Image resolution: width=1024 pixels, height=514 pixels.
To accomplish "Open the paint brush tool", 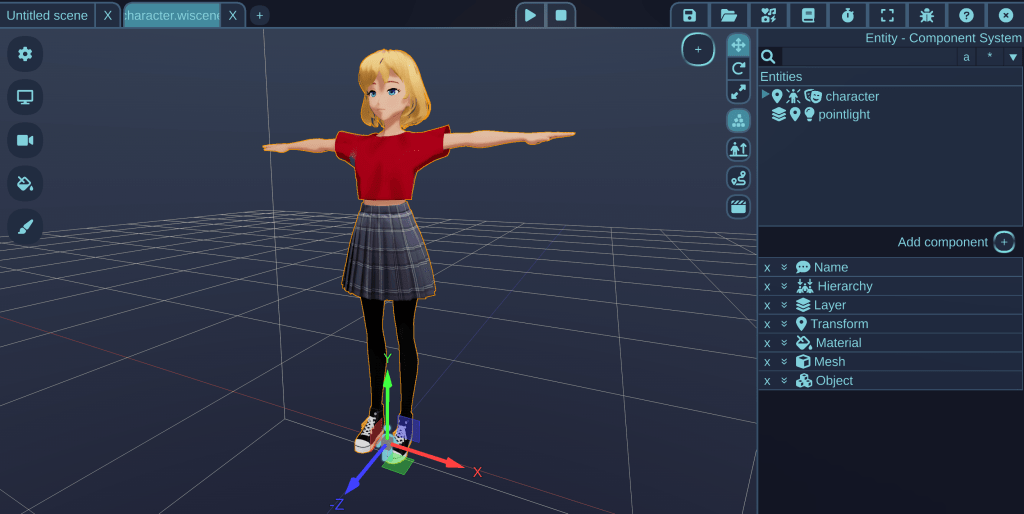I will [25, 226].
